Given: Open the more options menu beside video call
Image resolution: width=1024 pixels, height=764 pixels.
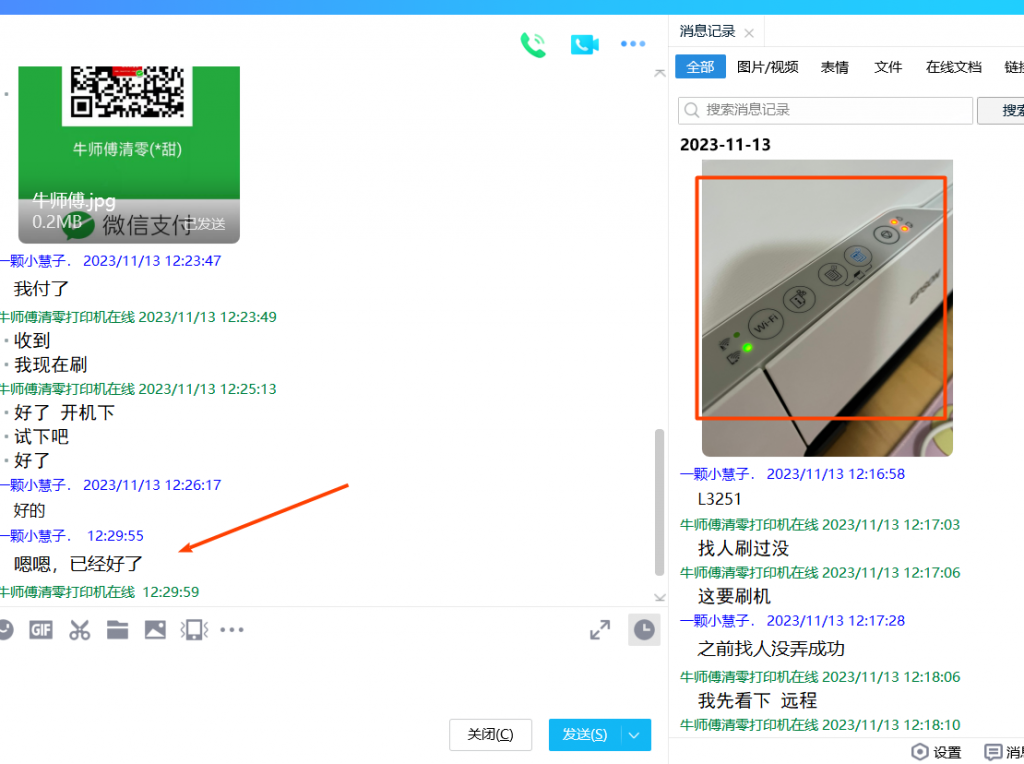Looking at the screenshot, I should coord(633,44).
